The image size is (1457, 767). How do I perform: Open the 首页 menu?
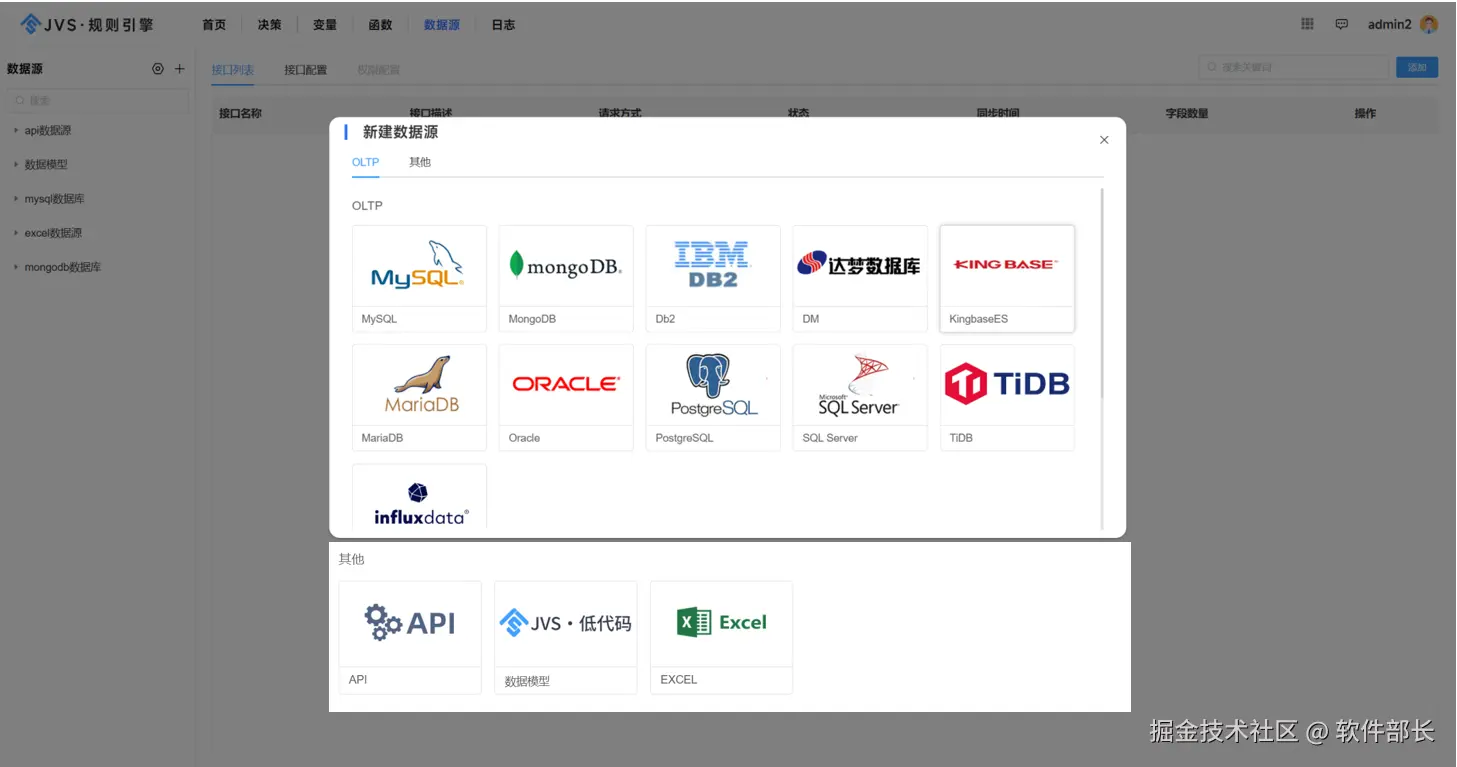pyautogui.click(x=214, y=25)
